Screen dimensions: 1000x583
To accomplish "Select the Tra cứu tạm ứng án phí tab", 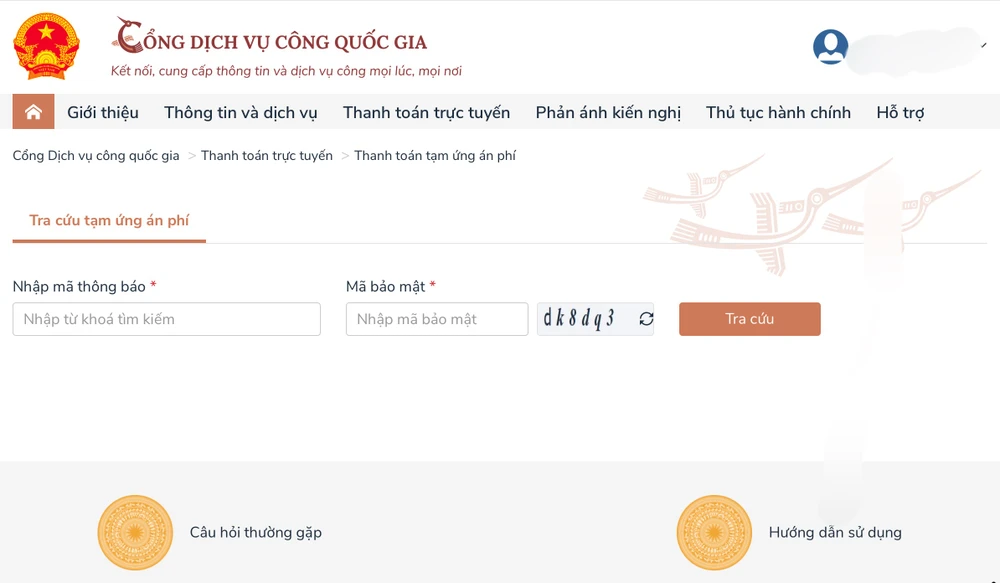I will coord(109,221).
